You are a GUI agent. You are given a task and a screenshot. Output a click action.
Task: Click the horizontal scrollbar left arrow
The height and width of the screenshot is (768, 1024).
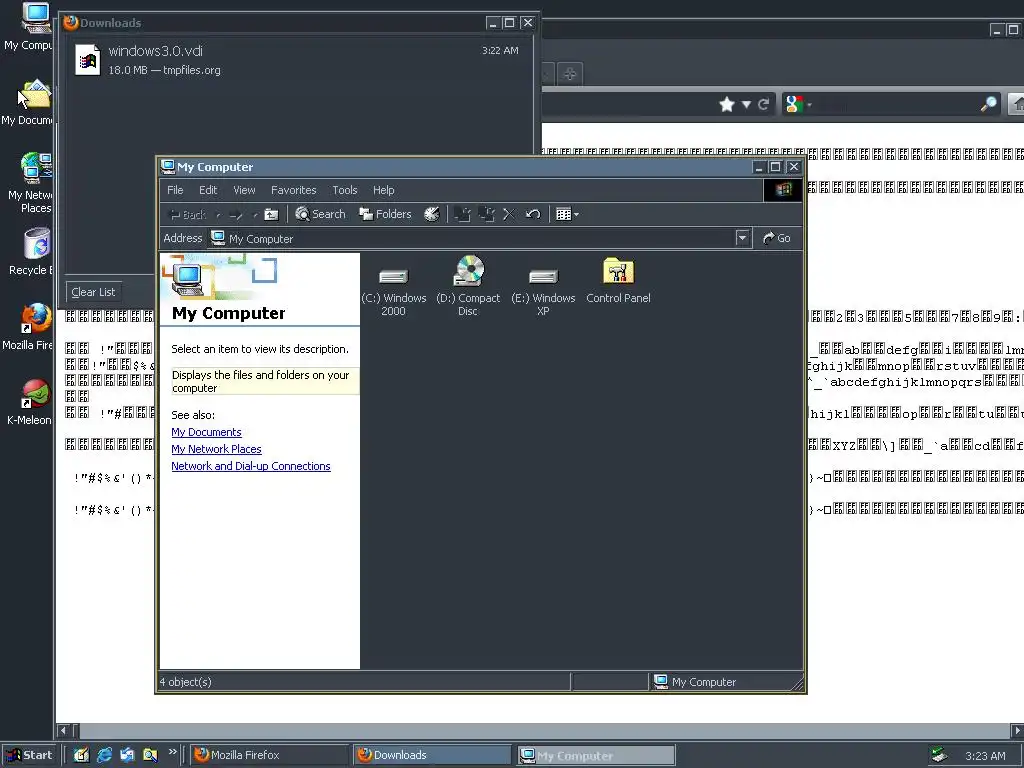[63, 731]
